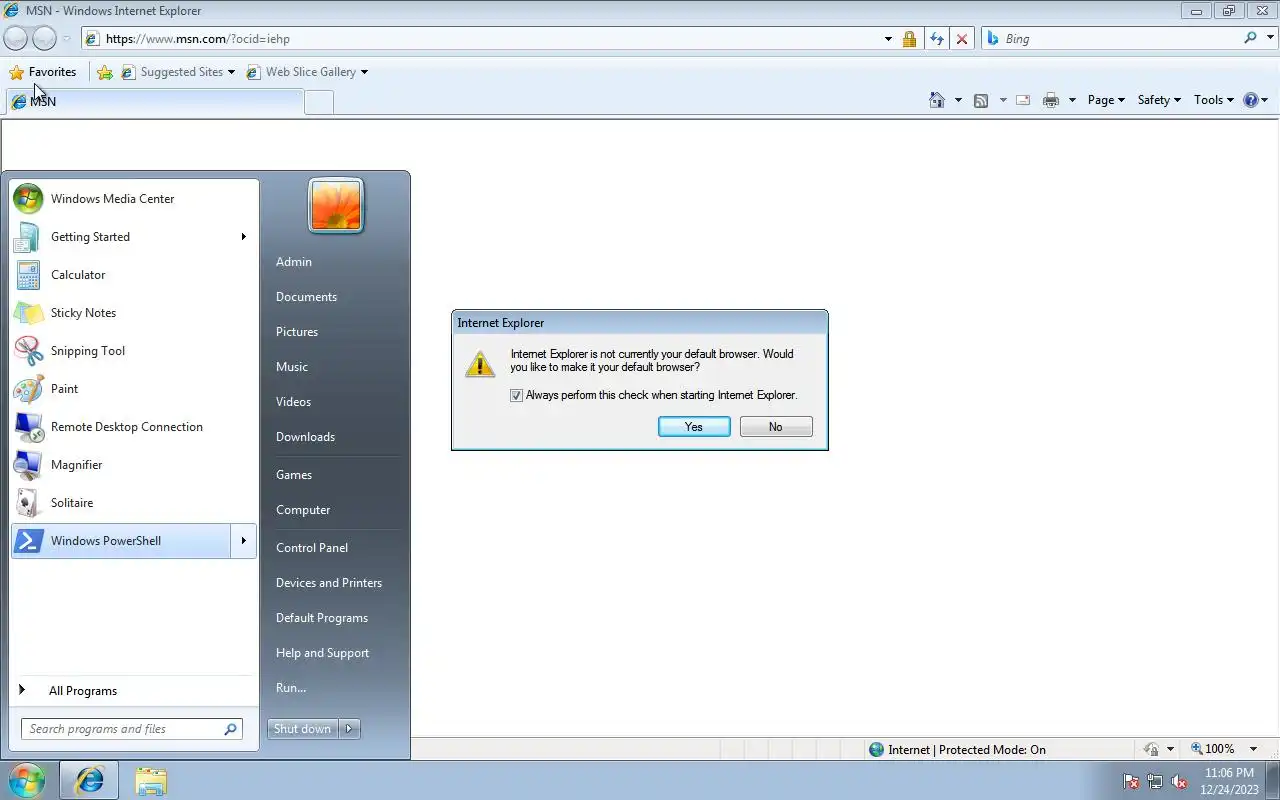This screenshot has height=800, width=1280.
Task: Open Paint from the Start menu
Action: point(134,389)
